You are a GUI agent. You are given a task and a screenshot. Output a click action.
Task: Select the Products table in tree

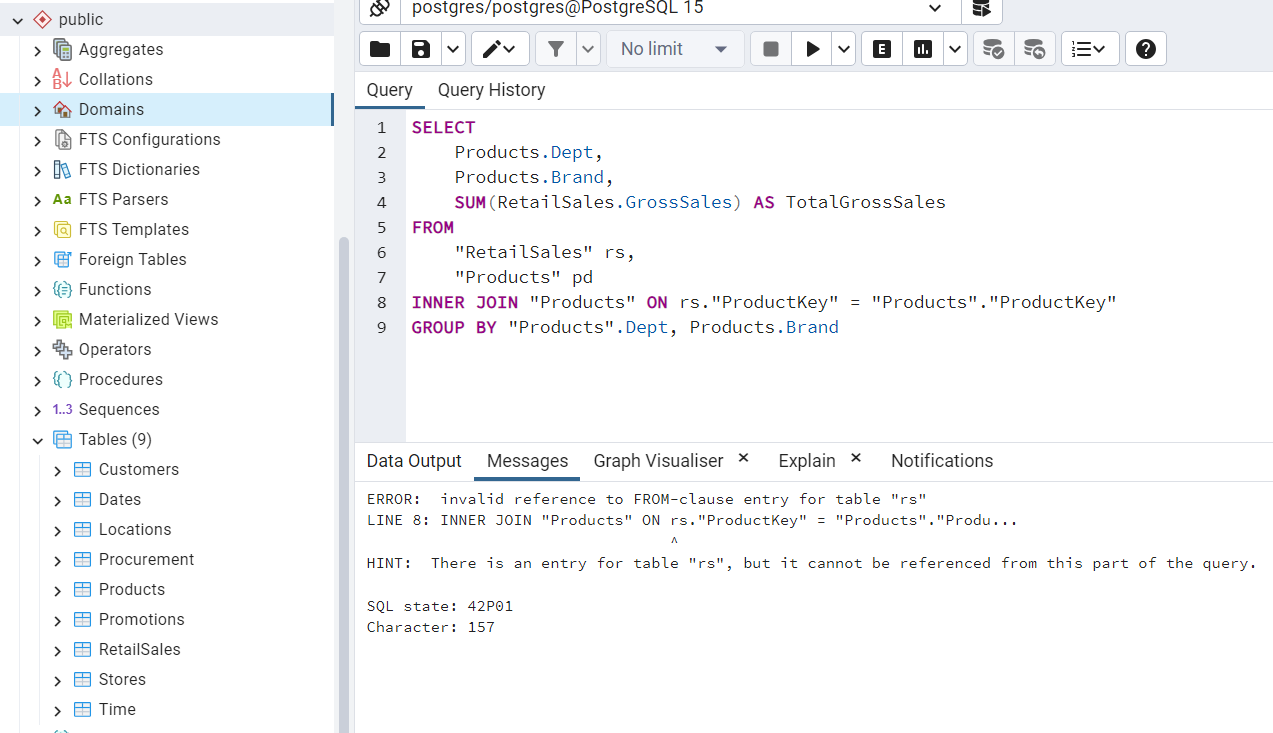click(x=131, y=589)
